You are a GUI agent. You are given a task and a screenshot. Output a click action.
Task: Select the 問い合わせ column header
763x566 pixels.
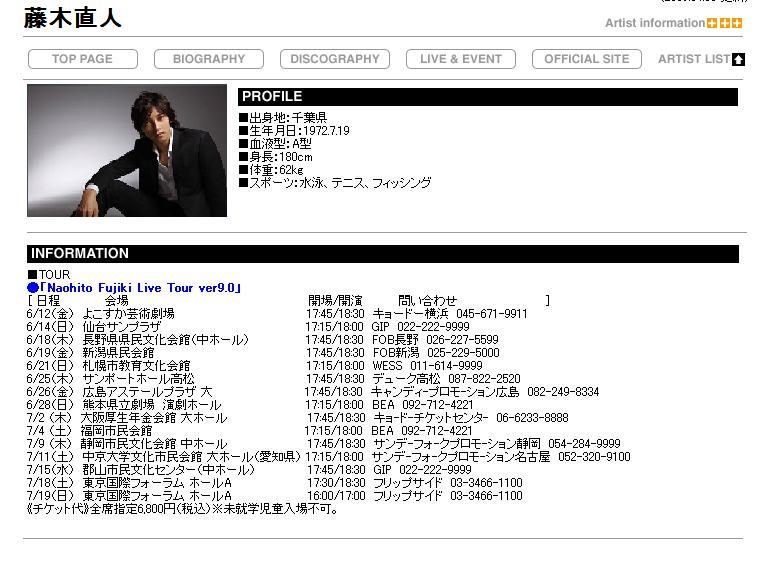(x=428, y=301)
